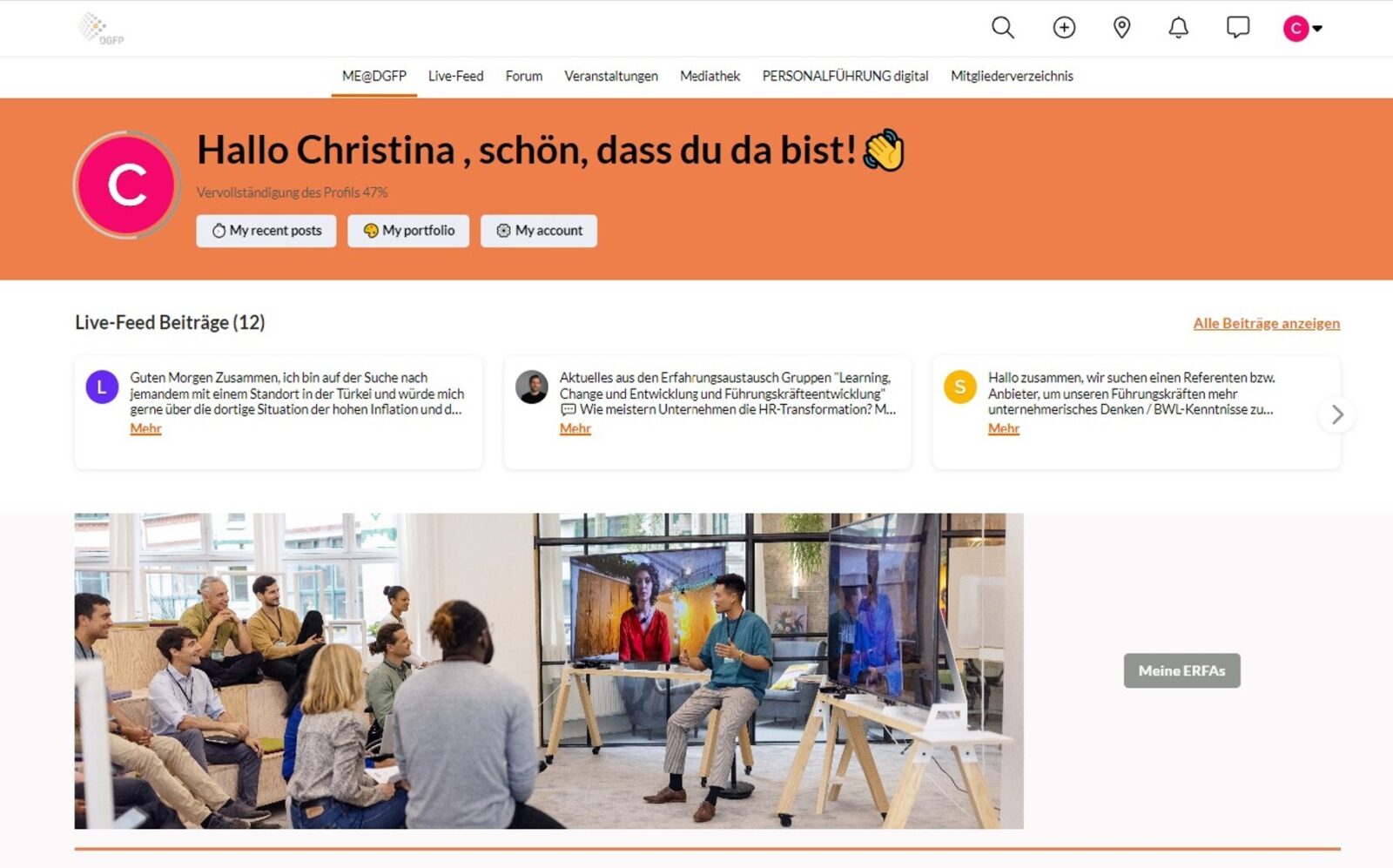Viewport: 1393px width, 868px height.
Task: Show next Live-Feed posts with chevron
Action: pos(1337,414)
